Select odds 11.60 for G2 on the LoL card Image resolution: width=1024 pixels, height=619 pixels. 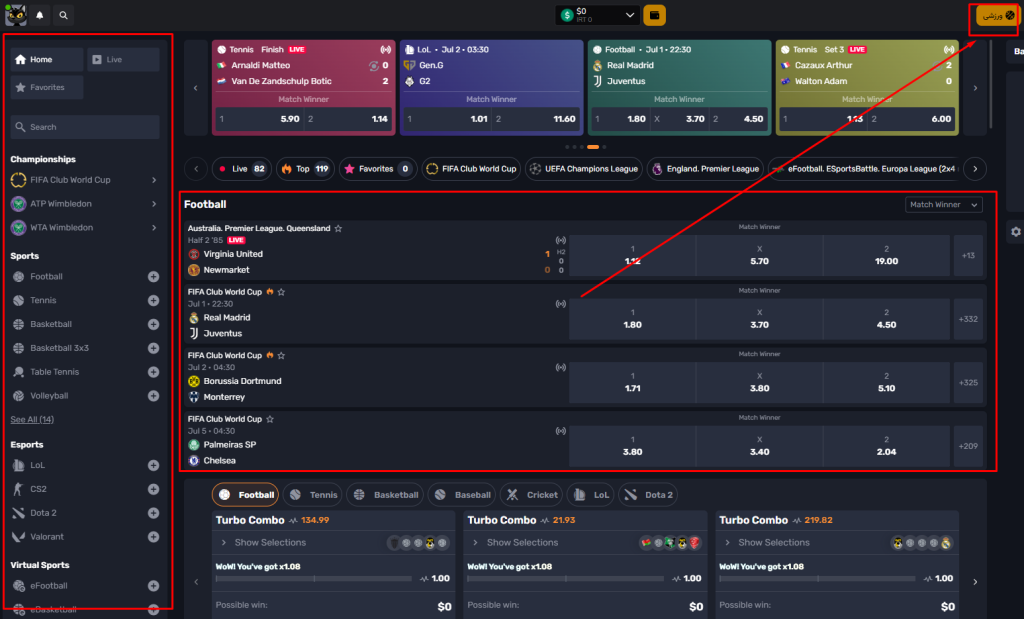click(536, 119)
